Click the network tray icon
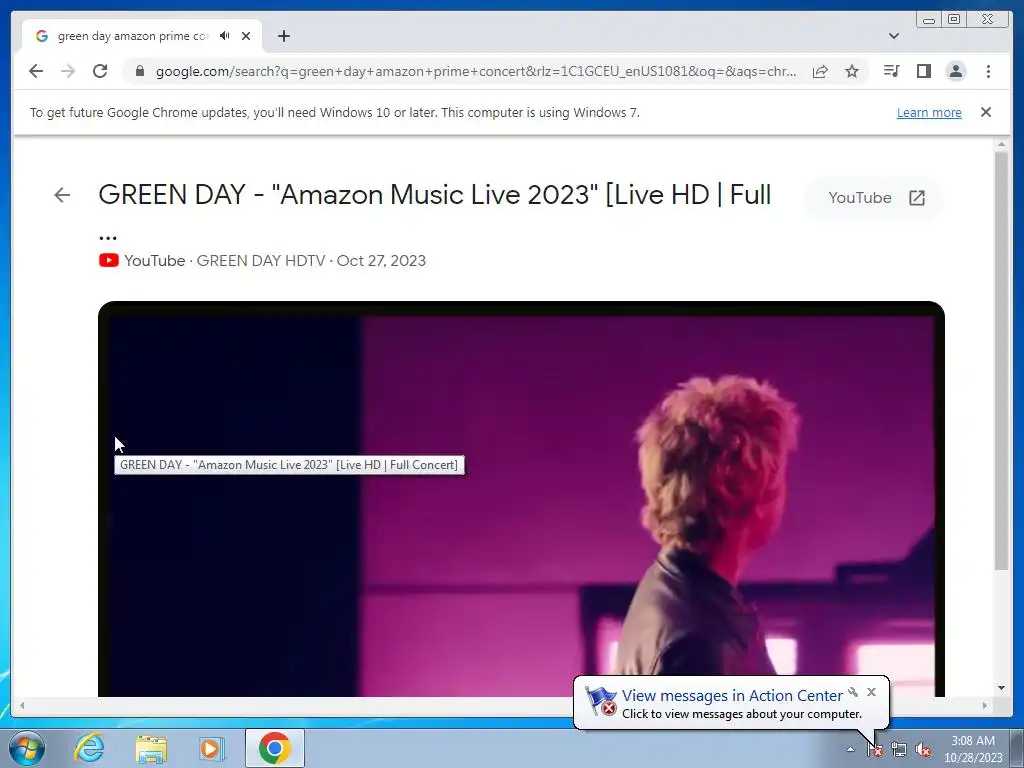This screenshot has width=1024, height=768. [899, 750]
